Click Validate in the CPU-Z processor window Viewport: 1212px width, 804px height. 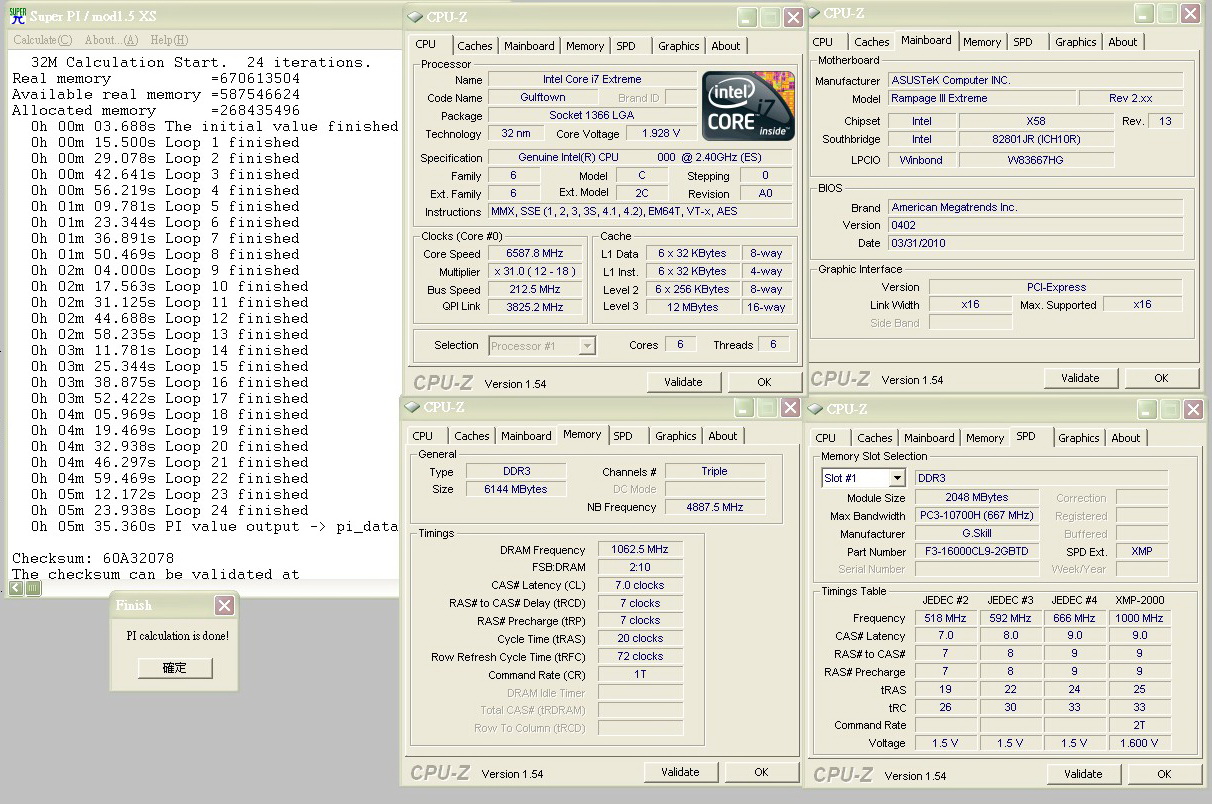pos(683,382)
